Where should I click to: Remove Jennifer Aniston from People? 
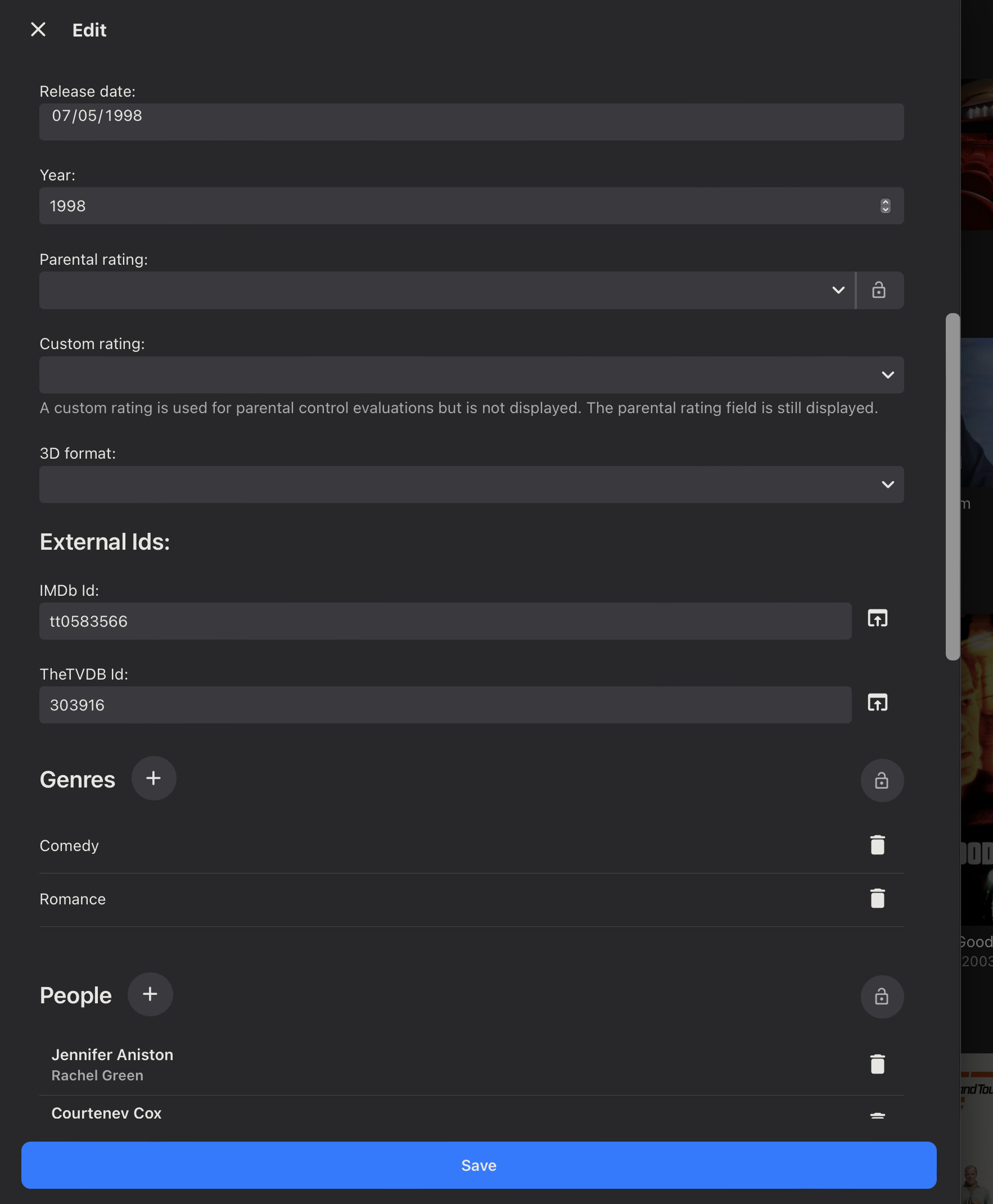(x=878, y=1065)
